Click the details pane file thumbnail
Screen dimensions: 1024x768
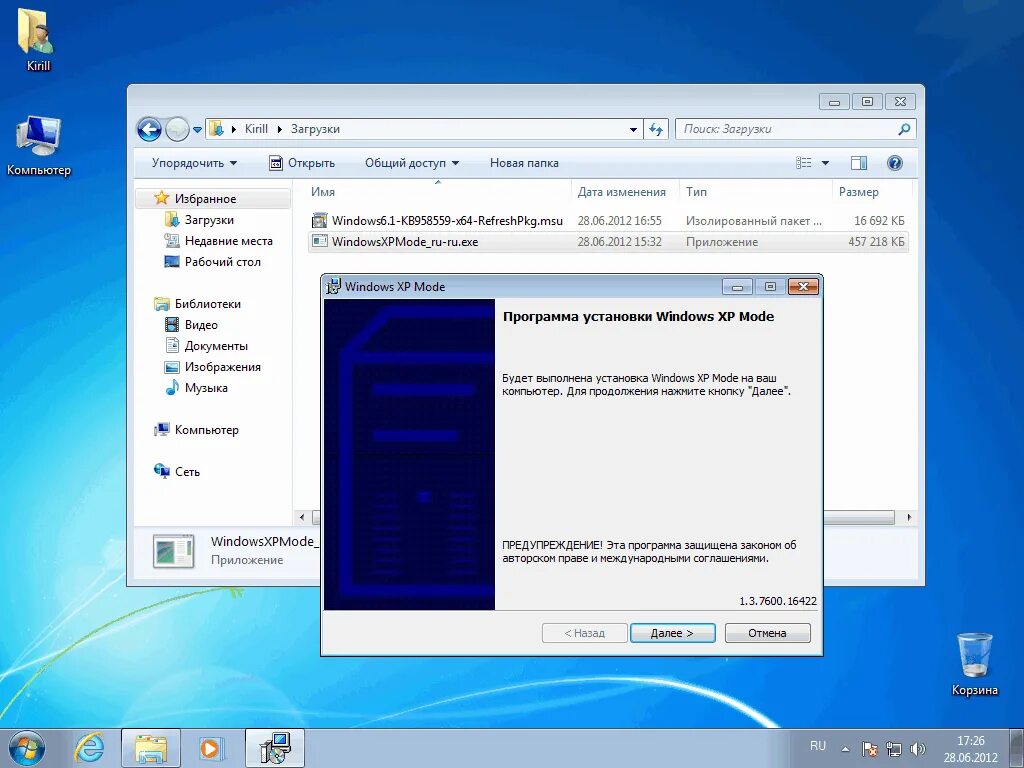click(174, 551)
